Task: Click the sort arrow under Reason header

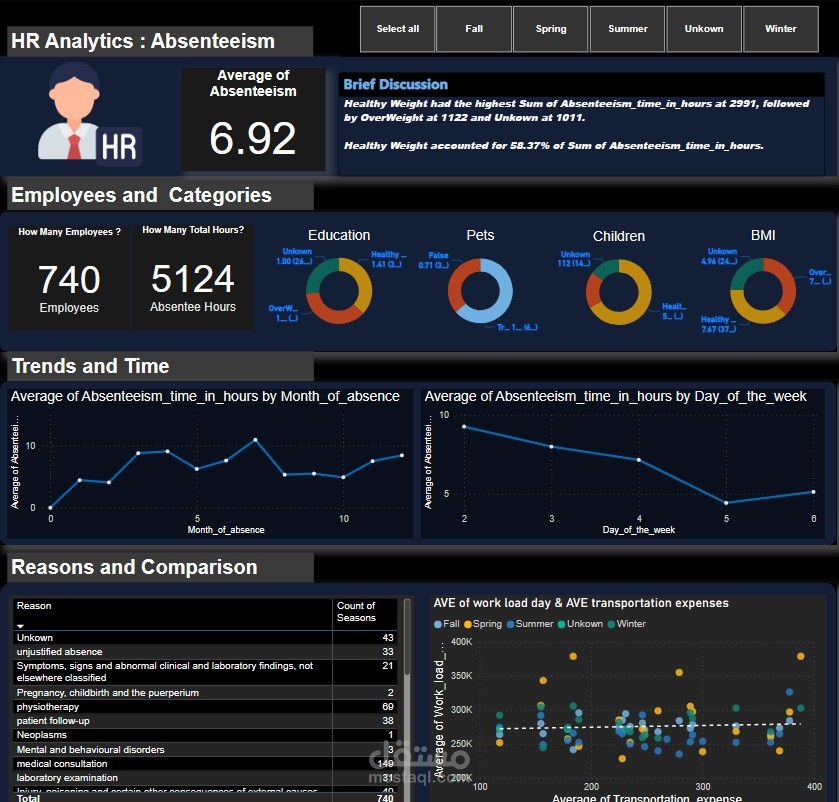Action: (x=20, y=625)
